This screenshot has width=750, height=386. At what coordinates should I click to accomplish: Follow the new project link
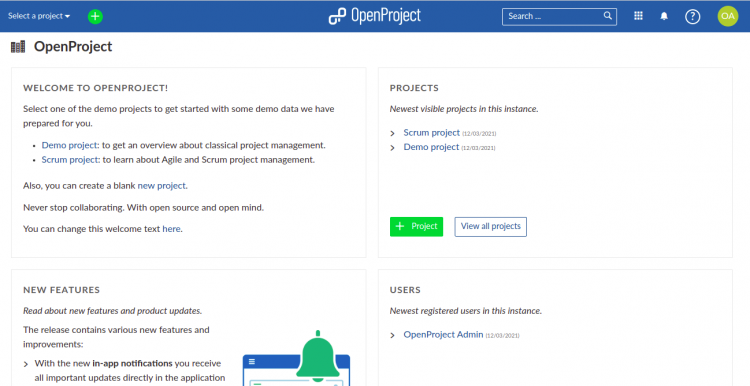162,186
